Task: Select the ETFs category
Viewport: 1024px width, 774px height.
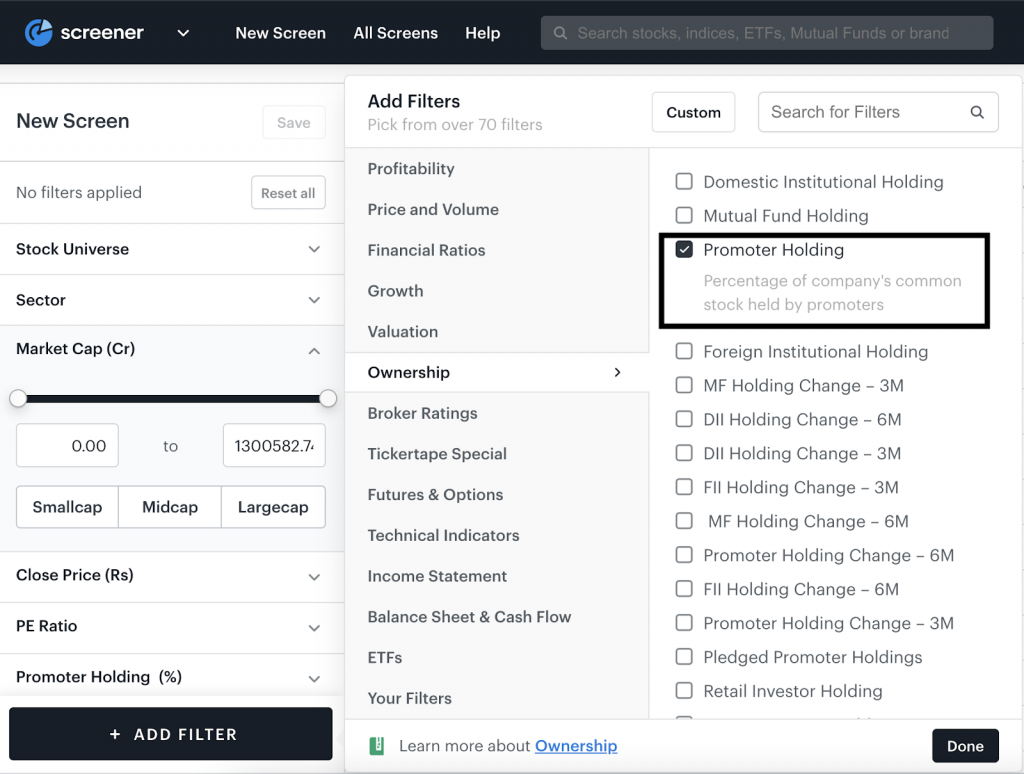Action: [496, 657]
